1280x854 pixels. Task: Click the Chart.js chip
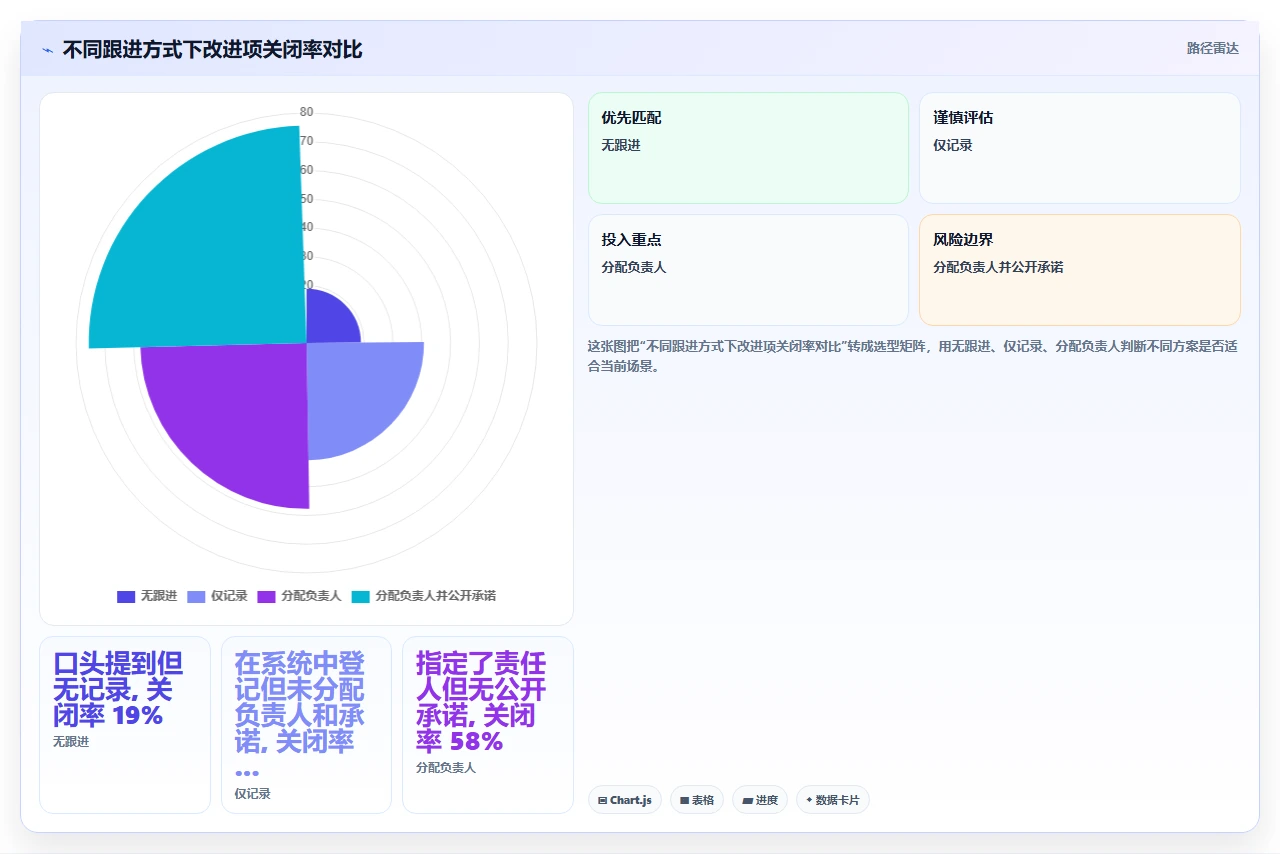624,800
